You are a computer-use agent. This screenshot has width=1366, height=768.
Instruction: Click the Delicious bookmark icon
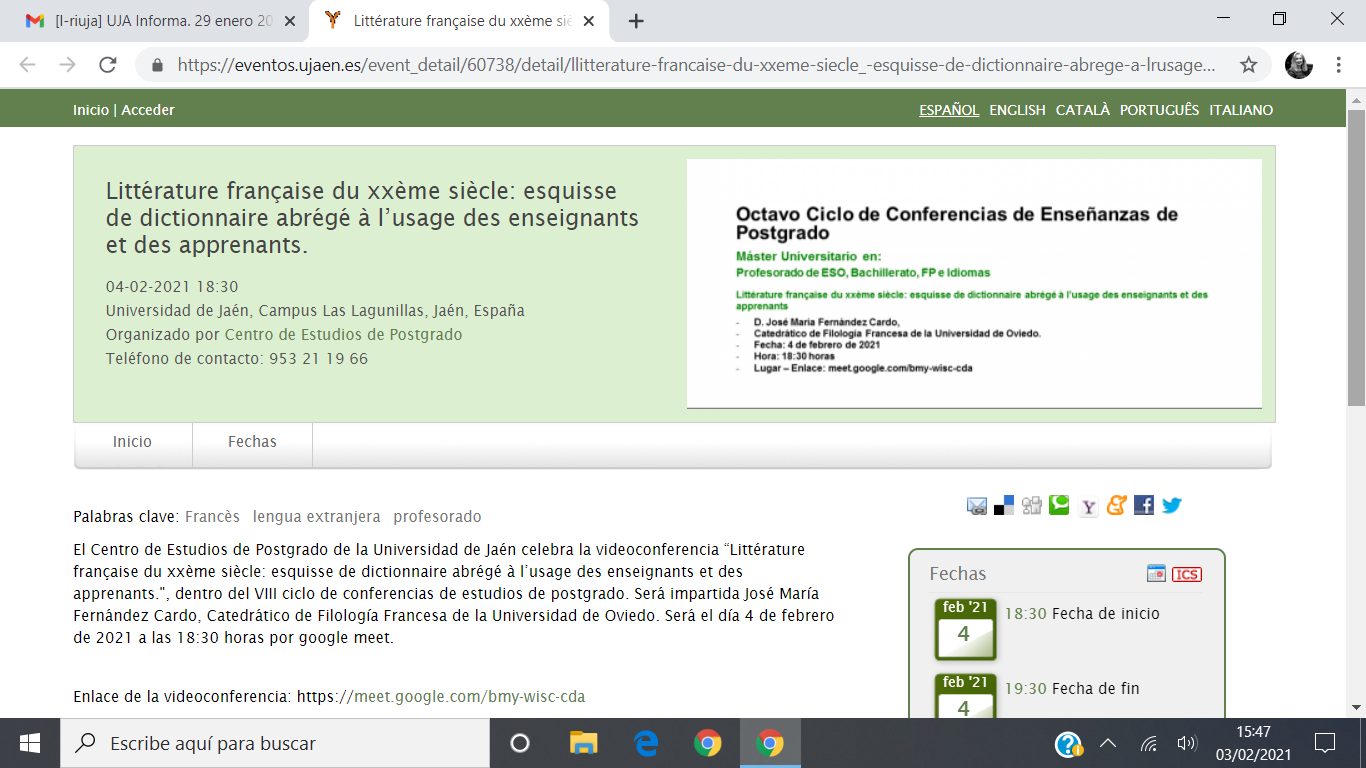click(1004, 506)
